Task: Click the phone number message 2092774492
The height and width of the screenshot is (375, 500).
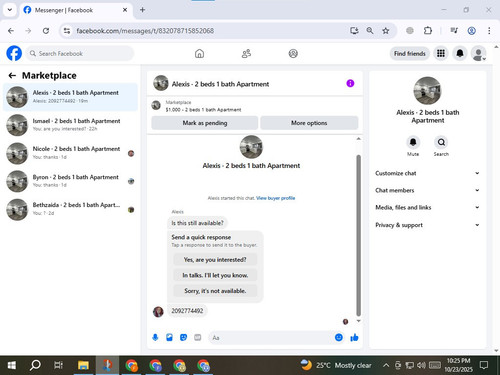Action: [187, 311]
